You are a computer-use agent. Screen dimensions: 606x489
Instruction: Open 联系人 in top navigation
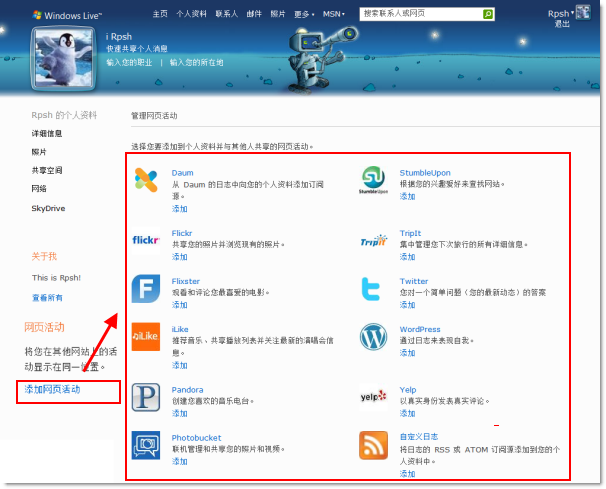click(x=226, y=14)
